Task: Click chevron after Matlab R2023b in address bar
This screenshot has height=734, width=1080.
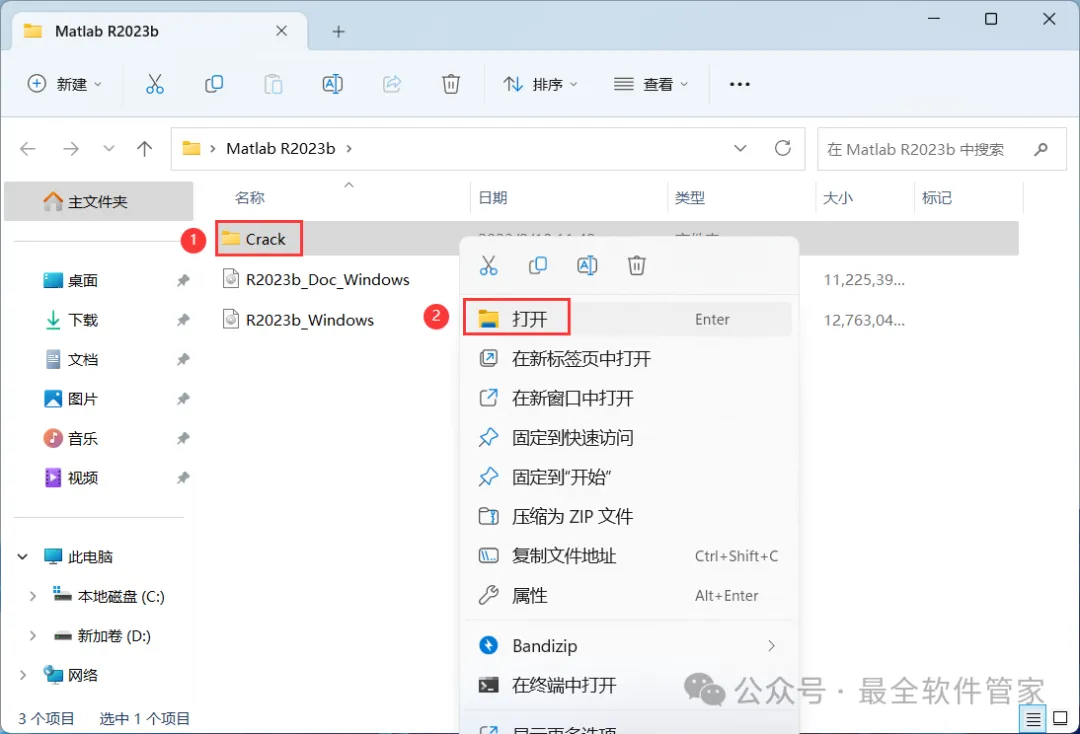Action: (x=349, y=149)
